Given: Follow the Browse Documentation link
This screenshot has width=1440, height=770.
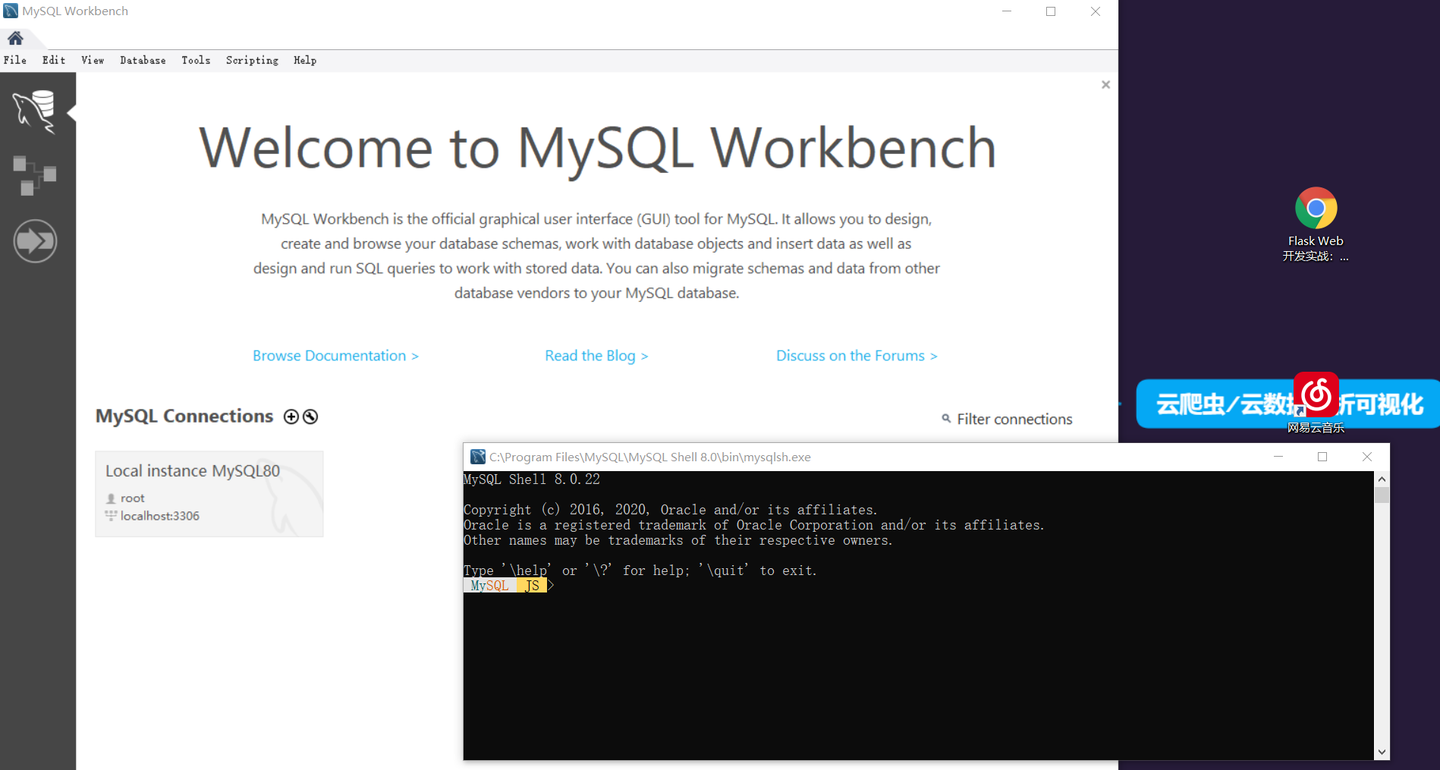Looking at the screenshot, I should (335, 355).
